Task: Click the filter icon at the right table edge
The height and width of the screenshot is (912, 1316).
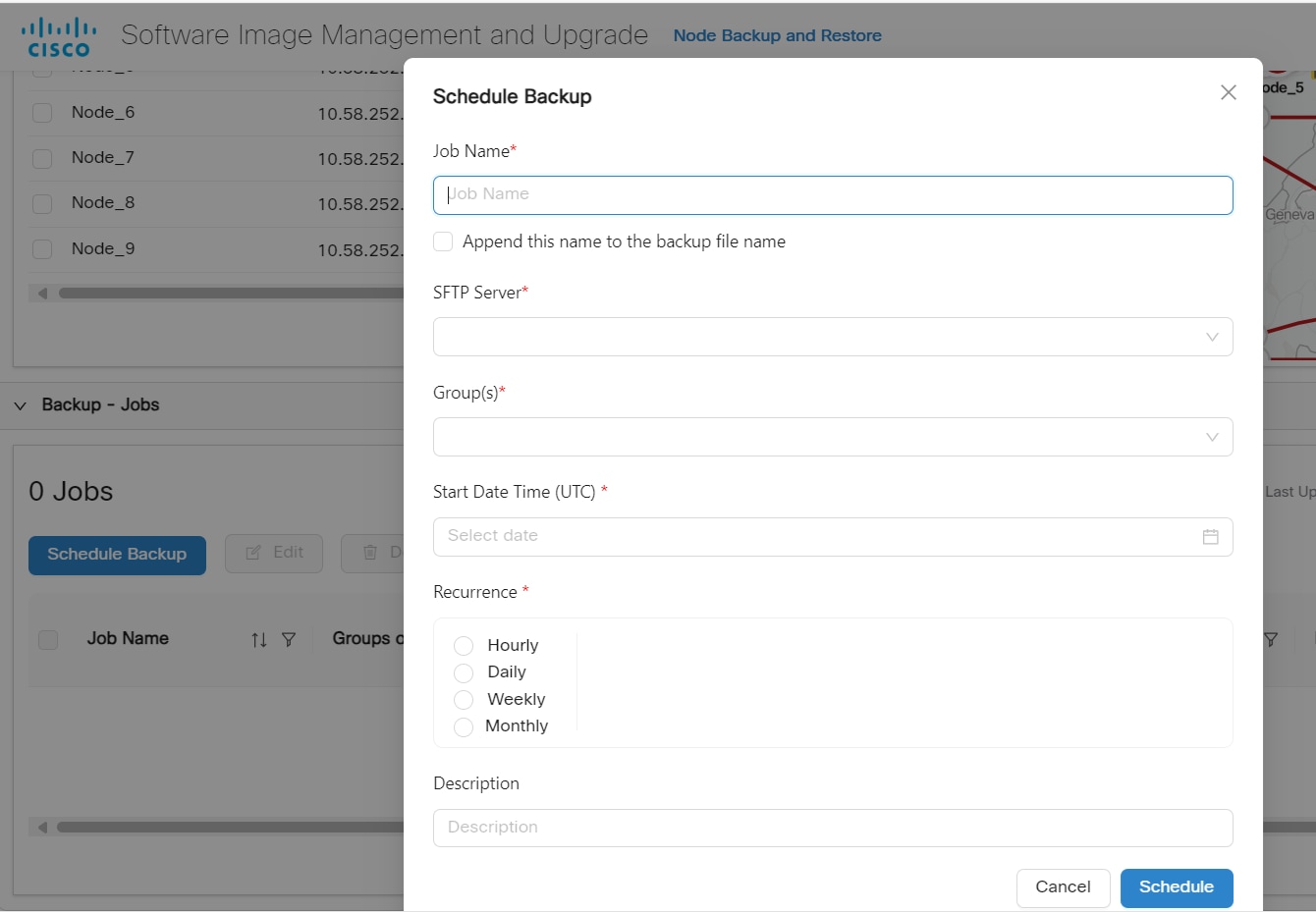Action: (1270, 640)
